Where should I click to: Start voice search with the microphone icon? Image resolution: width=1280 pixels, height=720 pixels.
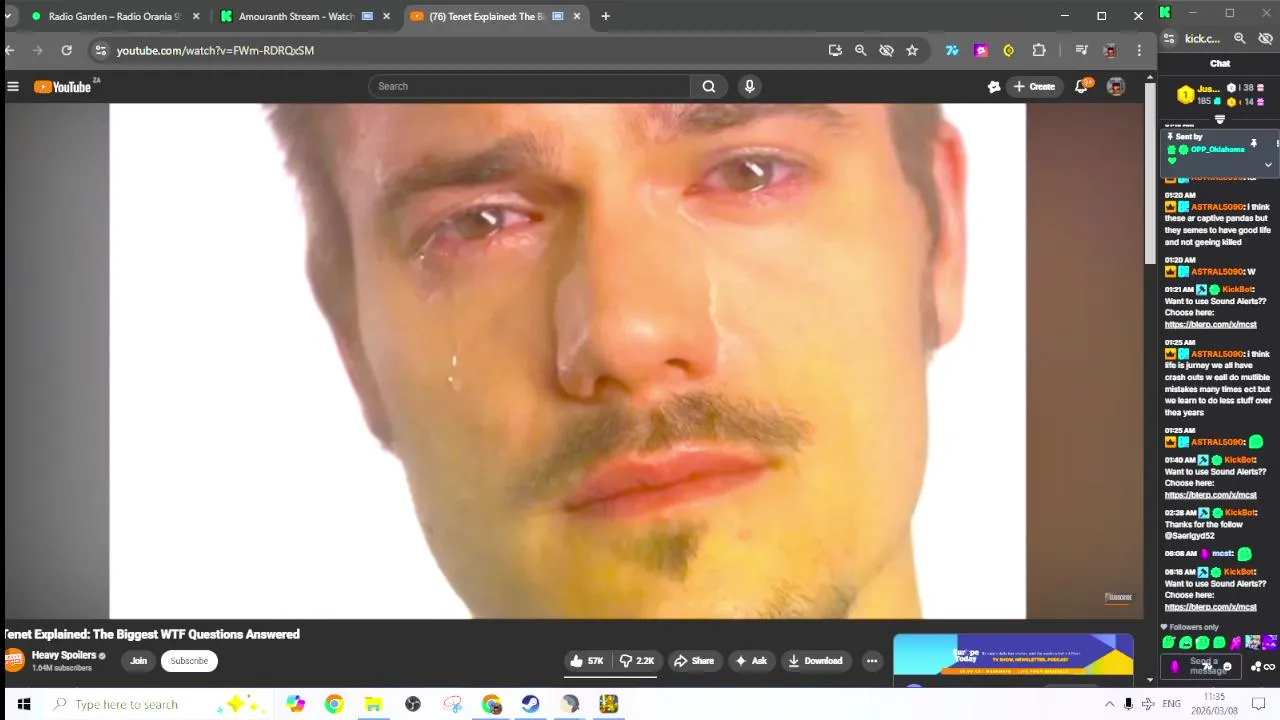pyautogui.click(x=749, y=86)
